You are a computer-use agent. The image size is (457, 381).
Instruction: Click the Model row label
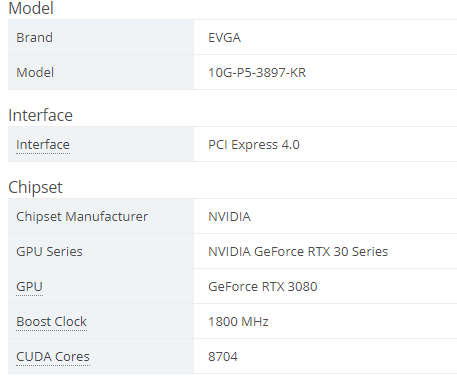pos(35,73)
